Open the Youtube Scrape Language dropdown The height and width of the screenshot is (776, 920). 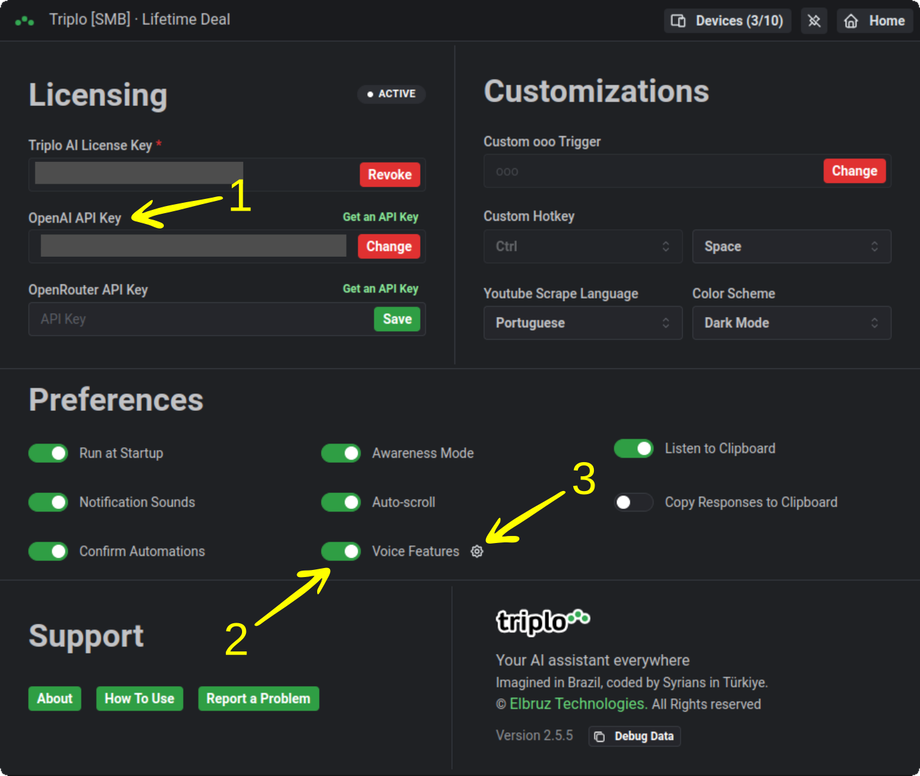(582, 323)
